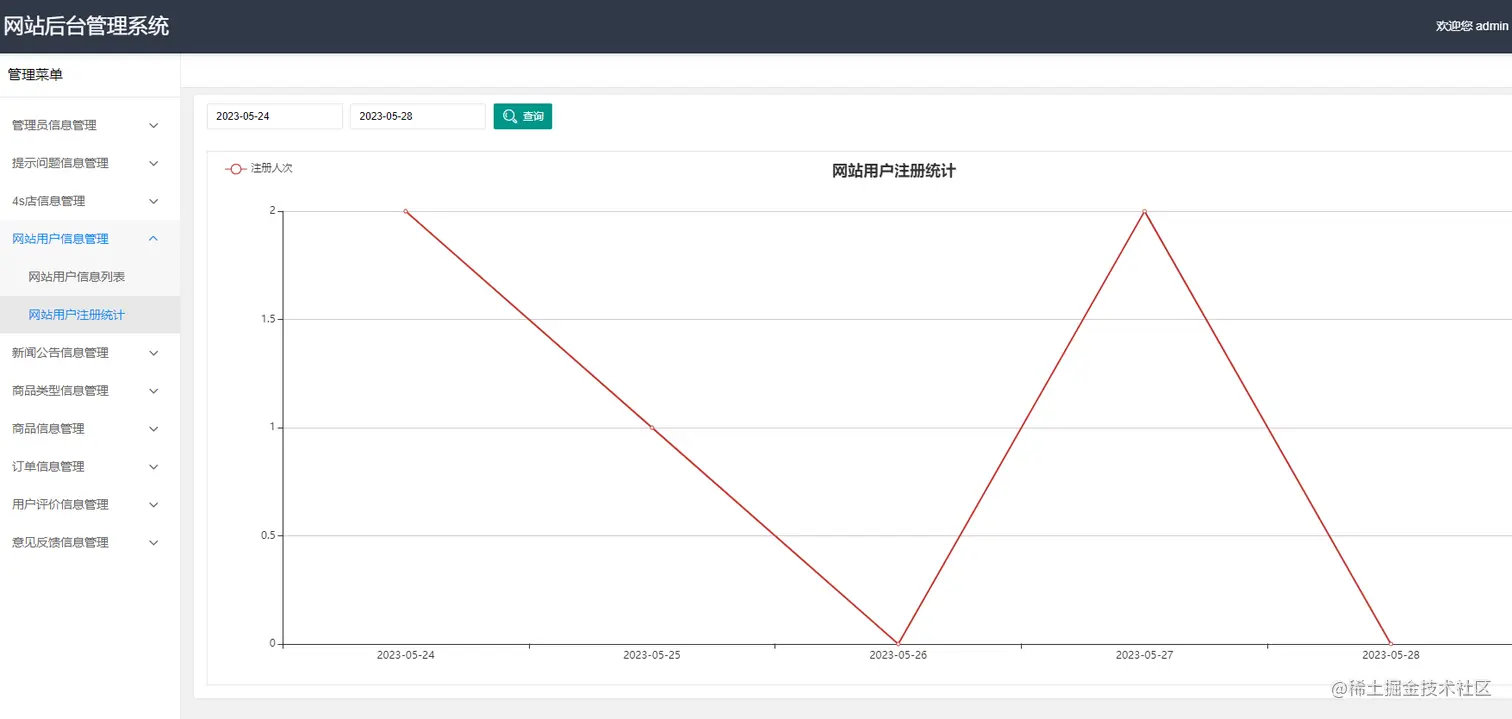The image size is (1512, 719).
Task: Click the 欢迎您 admin user link
Action: (x=1472, y=26)
